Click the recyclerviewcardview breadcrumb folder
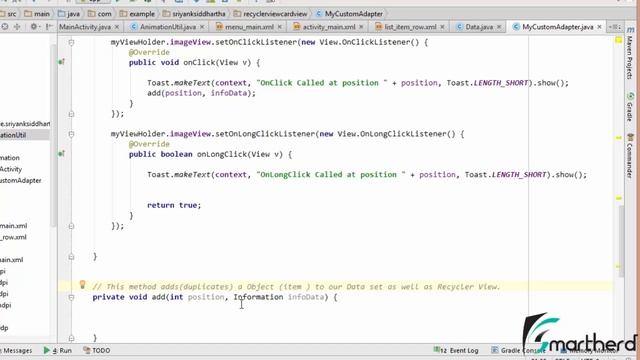 pos(270,14)
